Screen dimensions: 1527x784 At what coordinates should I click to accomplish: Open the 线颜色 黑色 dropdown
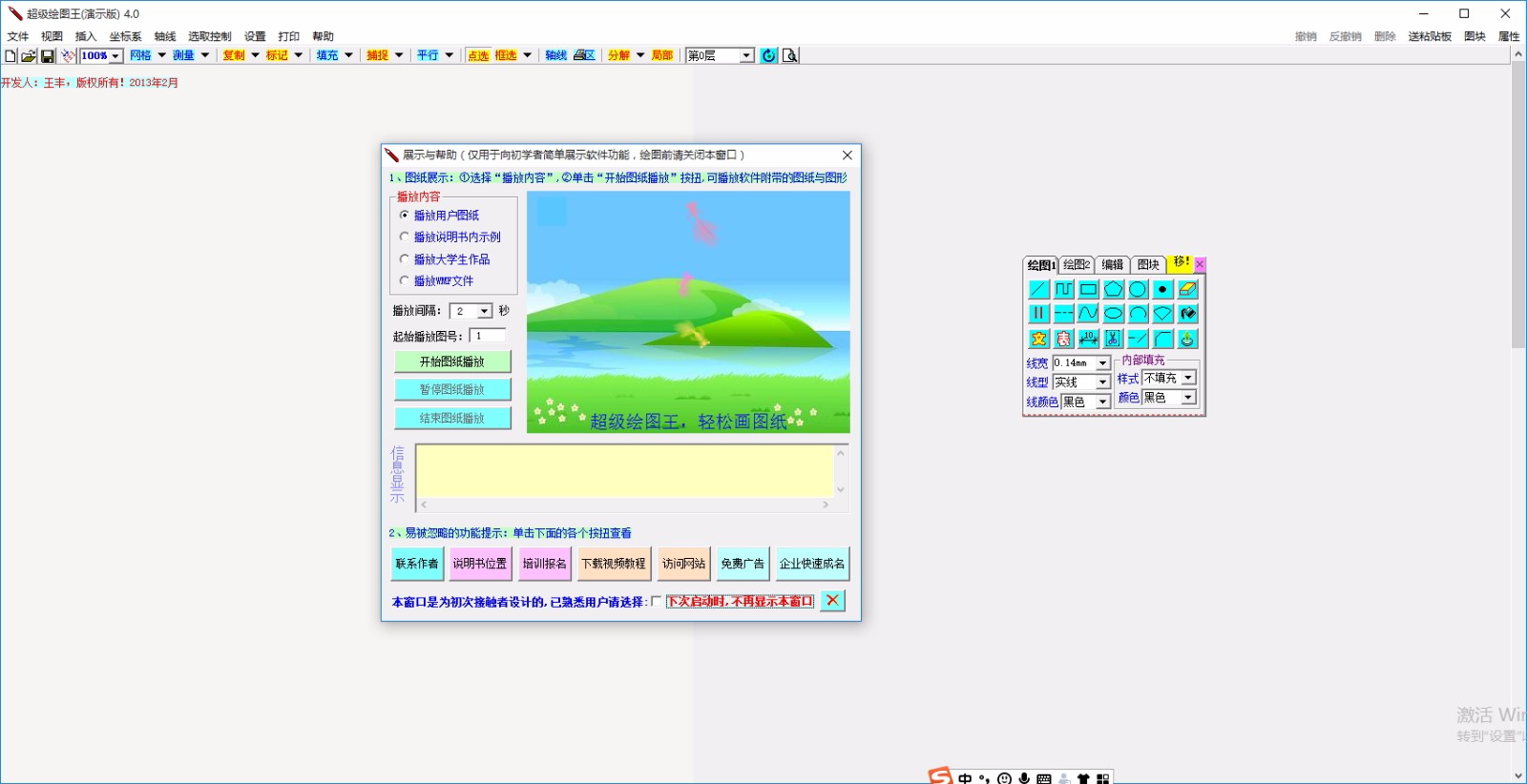(1102, 402)
